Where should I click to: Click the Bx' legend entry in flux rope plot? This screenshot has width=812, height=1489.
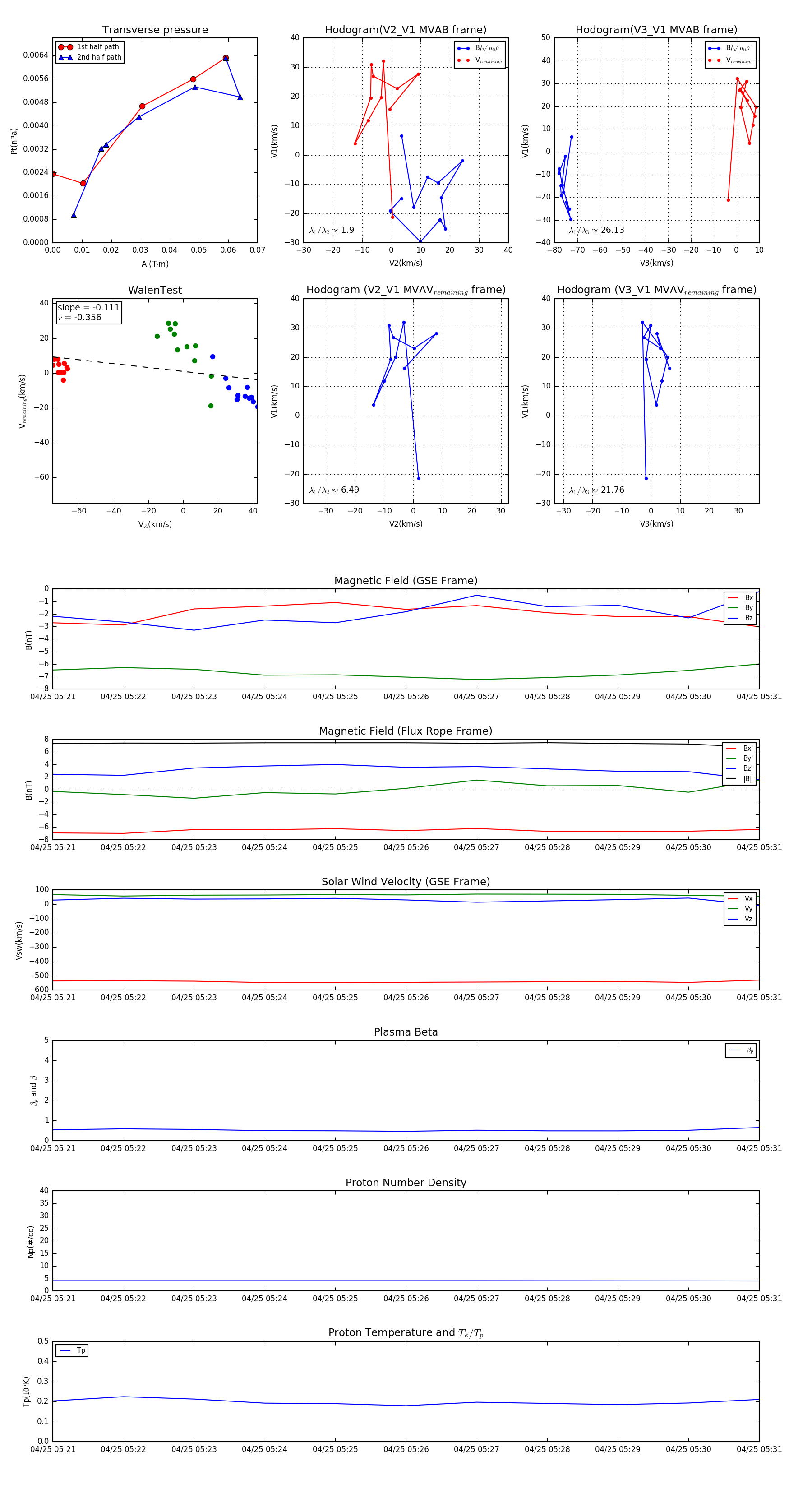739,748
